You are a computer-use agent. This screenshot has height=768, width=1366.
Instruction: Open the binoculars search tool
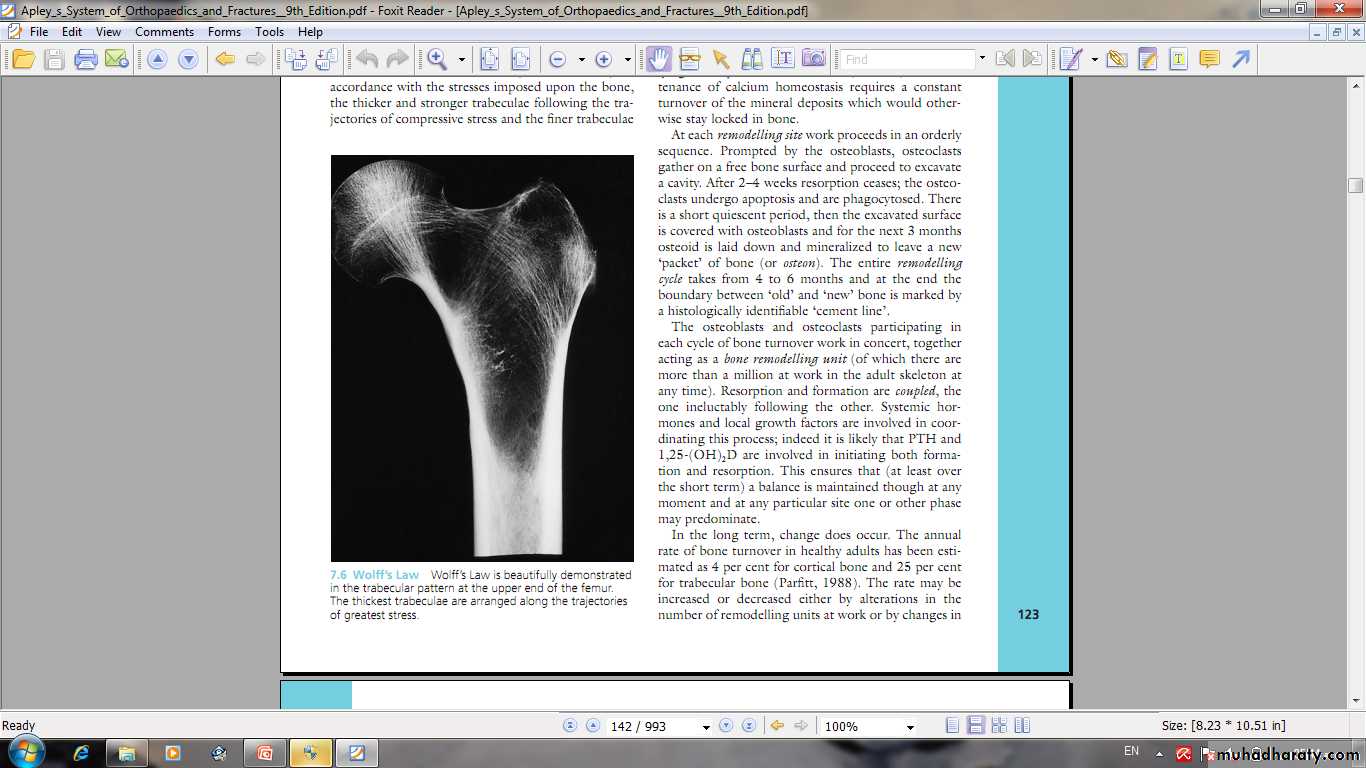pos(752,60)
